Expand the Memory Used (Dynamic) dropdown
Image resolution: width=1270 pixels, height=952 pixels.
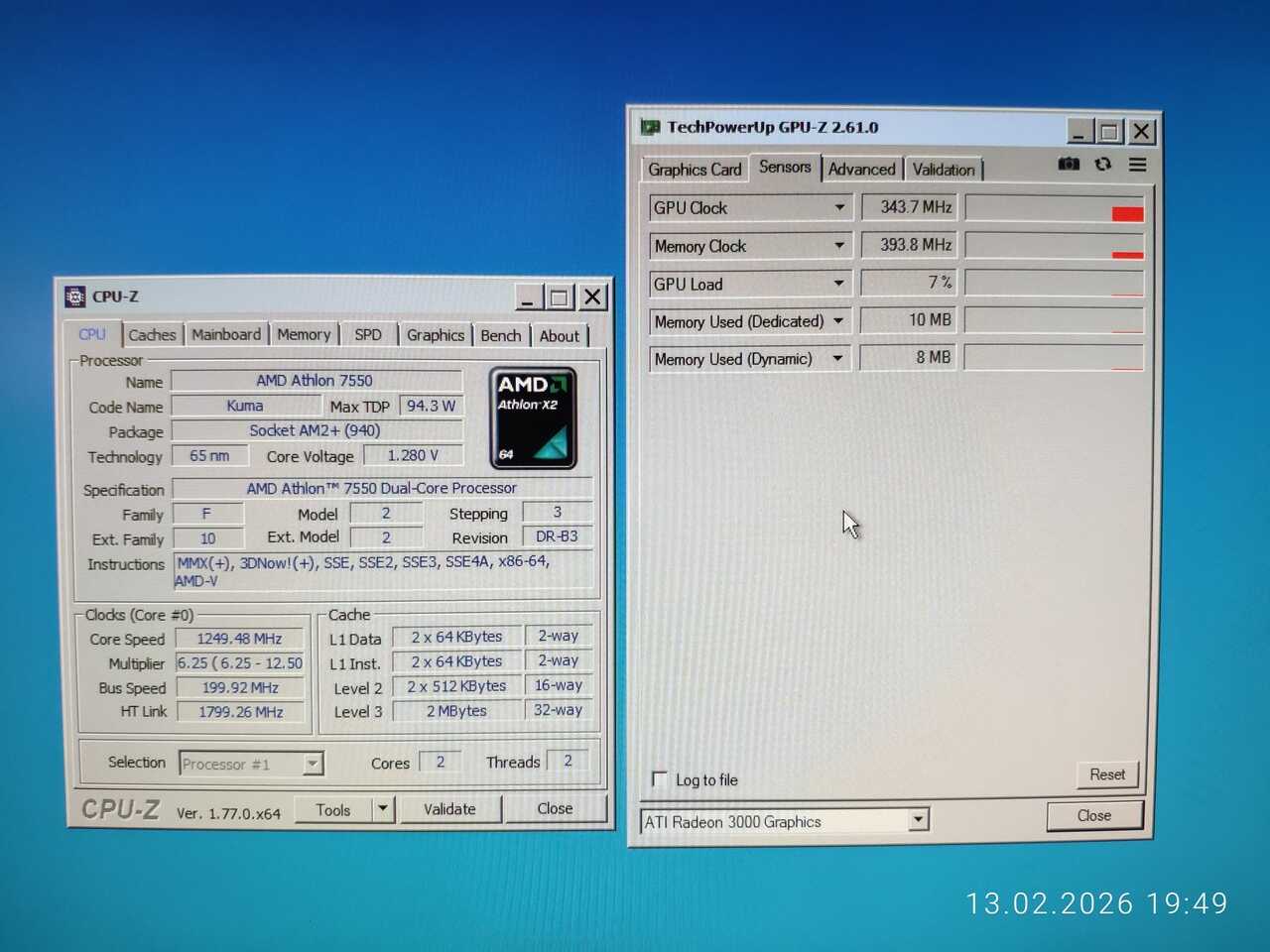(838, 358)
